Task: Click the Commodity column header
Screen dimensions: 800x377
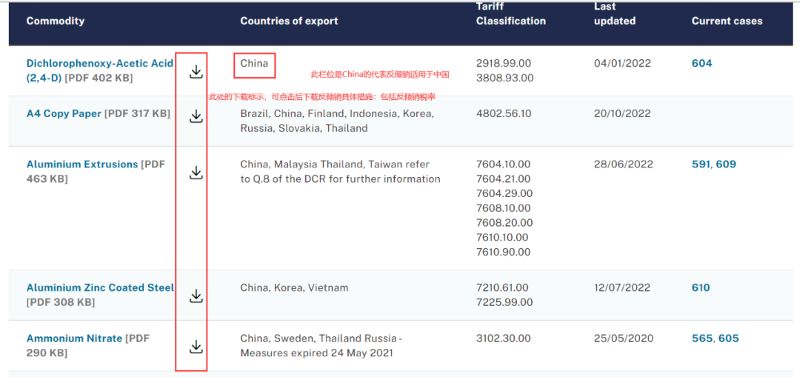Action: pyautogui.click(x=55, y=21)
